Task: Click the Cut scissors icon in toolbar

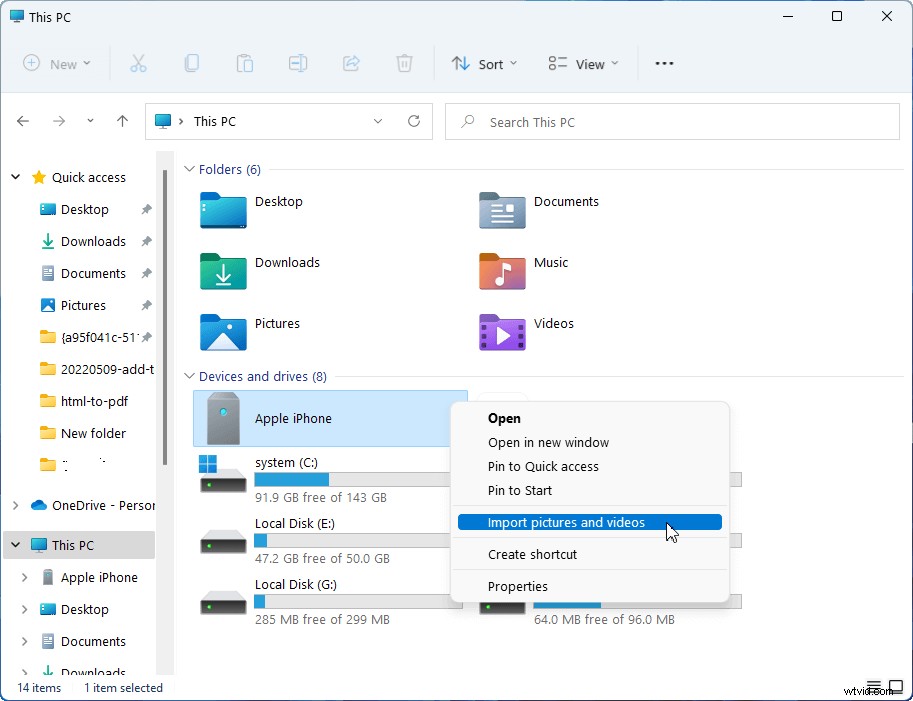Action: [x=138, y=63]
